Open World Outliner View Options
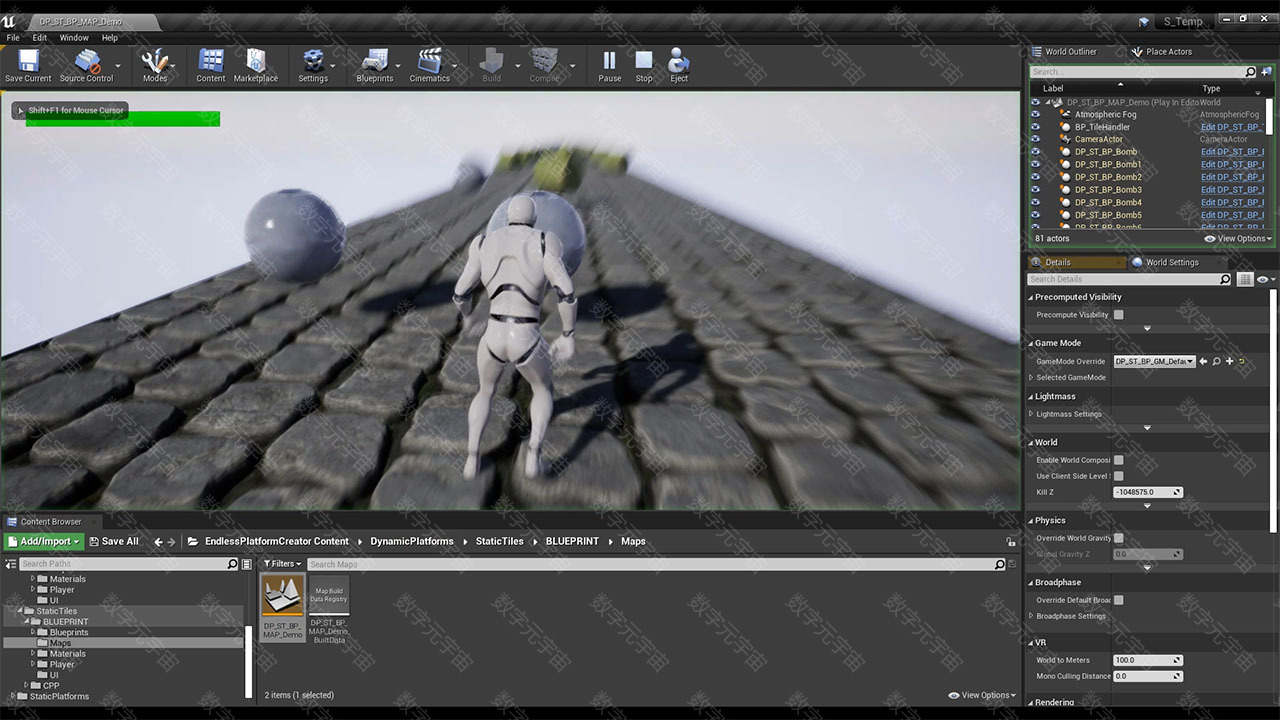 point(1238,239)
